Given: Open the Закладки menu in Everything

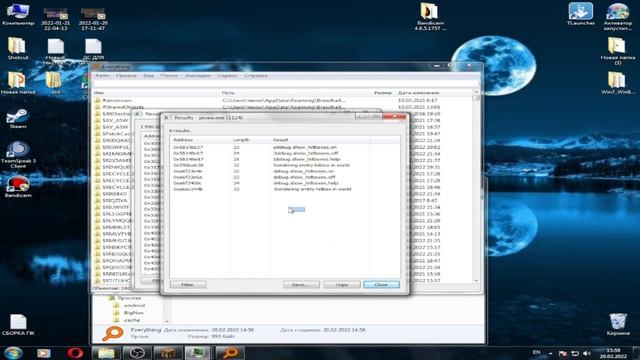Looking at the screenshot, I should 198,76.
